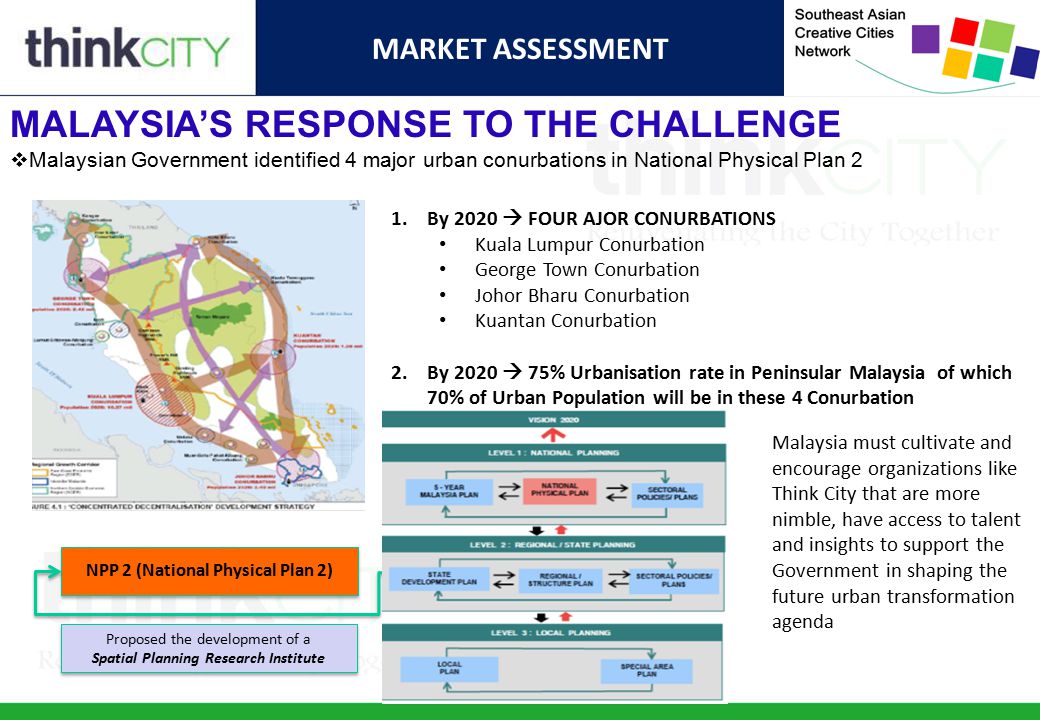Click the LOCAL PLAN box
This screenshot has height=720, width=1040.
(x=449, y=668)
